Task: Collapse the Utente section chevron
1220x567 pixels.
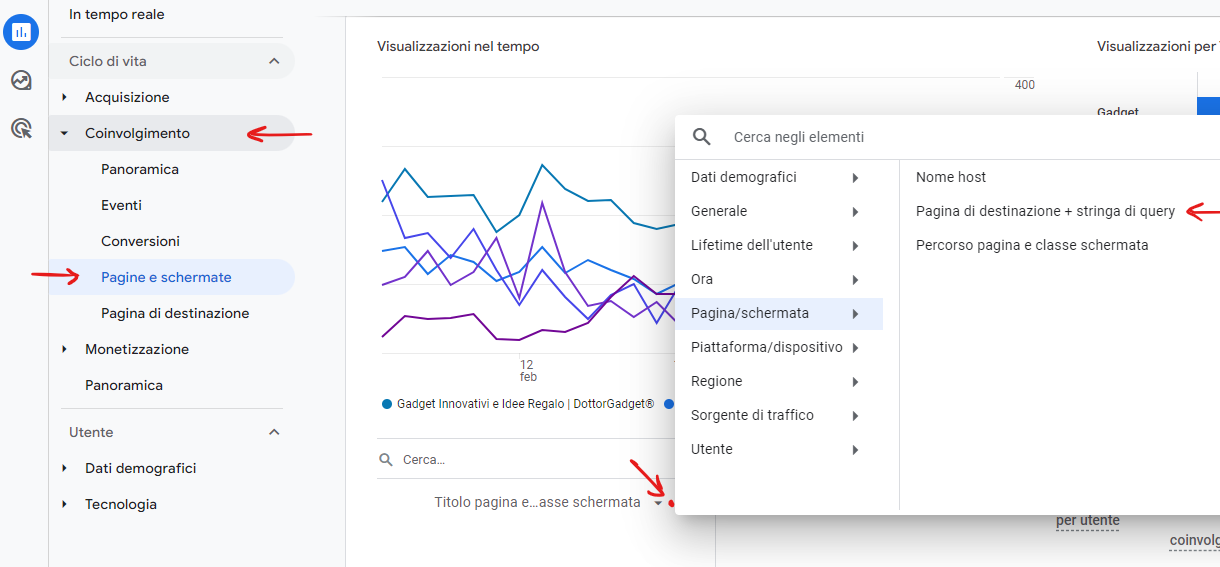Action: 274,432
